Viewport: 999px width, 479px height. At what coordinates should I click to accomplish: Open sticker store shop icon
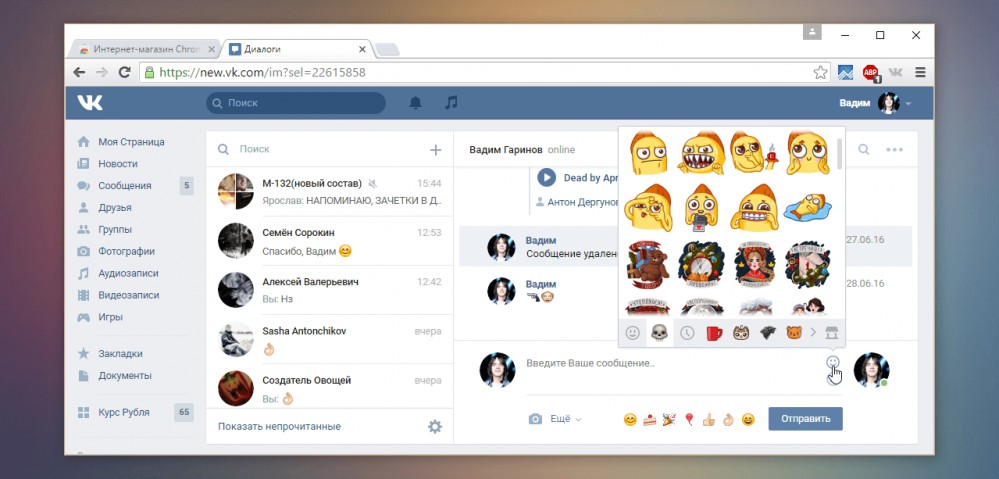[831, 332]
